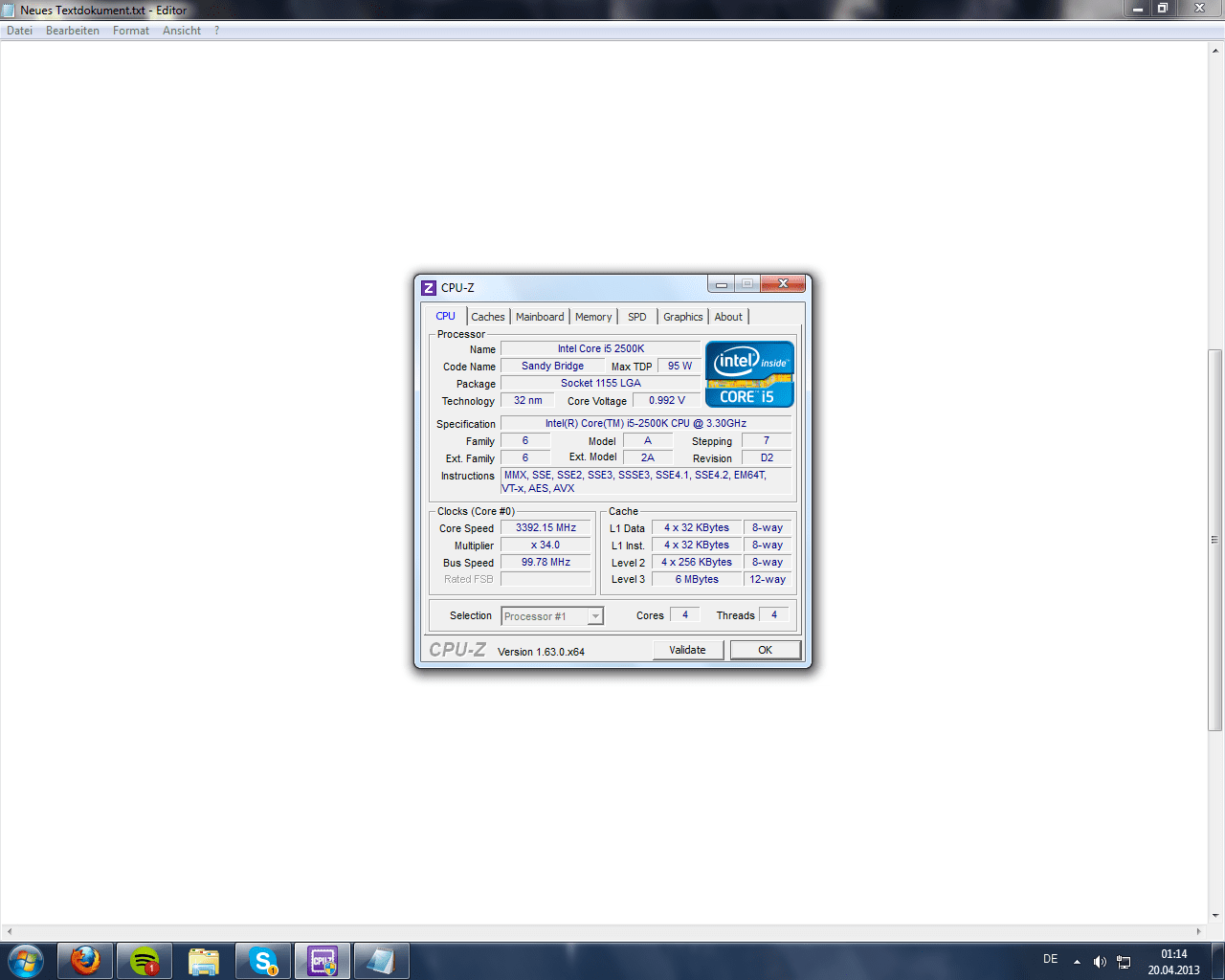Viewport: 1225px width, 980px height.
Task: Click the Code Name value Sandy Bridge
Action: 552,366
